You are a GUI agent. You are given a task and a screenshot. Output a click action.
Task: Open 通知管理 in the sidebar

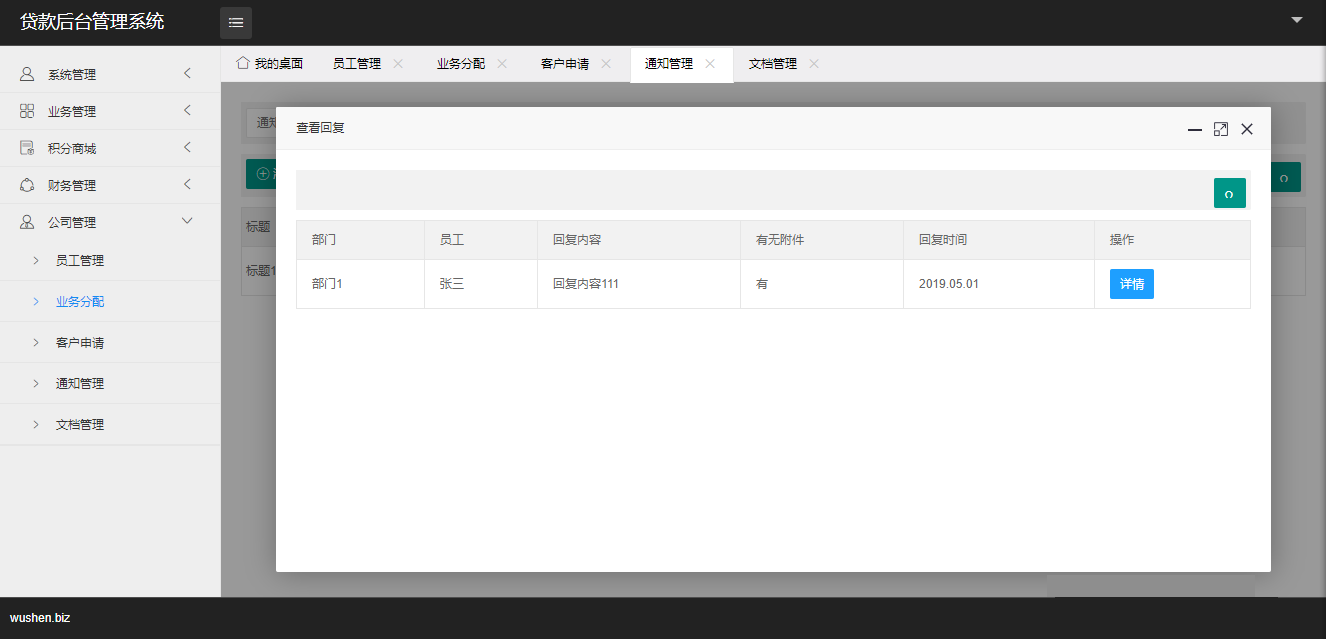pyautogui.click(x=80, y=384)
